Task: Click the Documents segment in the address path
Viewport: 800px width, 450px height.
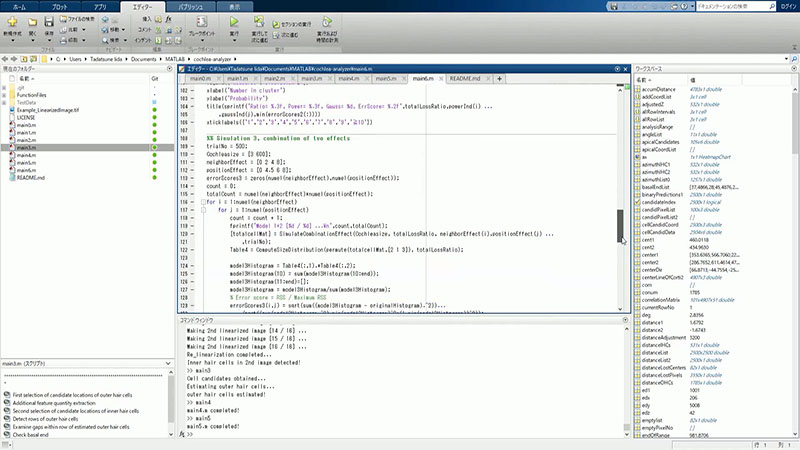Action: 143,59
